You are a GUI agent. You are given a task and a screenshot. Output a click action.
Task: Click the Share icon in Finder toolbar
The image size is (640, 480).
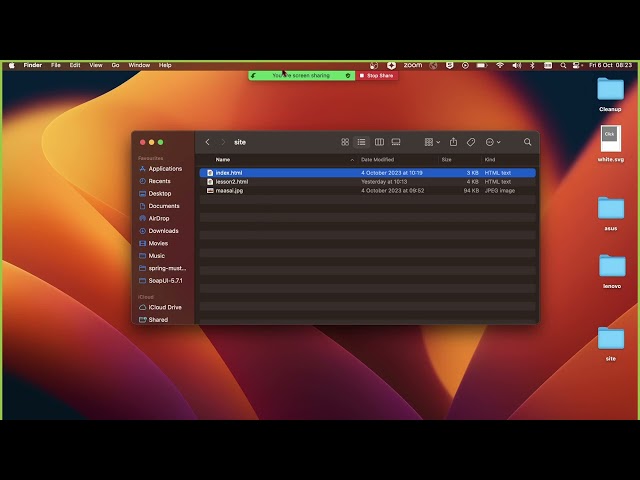453,142
